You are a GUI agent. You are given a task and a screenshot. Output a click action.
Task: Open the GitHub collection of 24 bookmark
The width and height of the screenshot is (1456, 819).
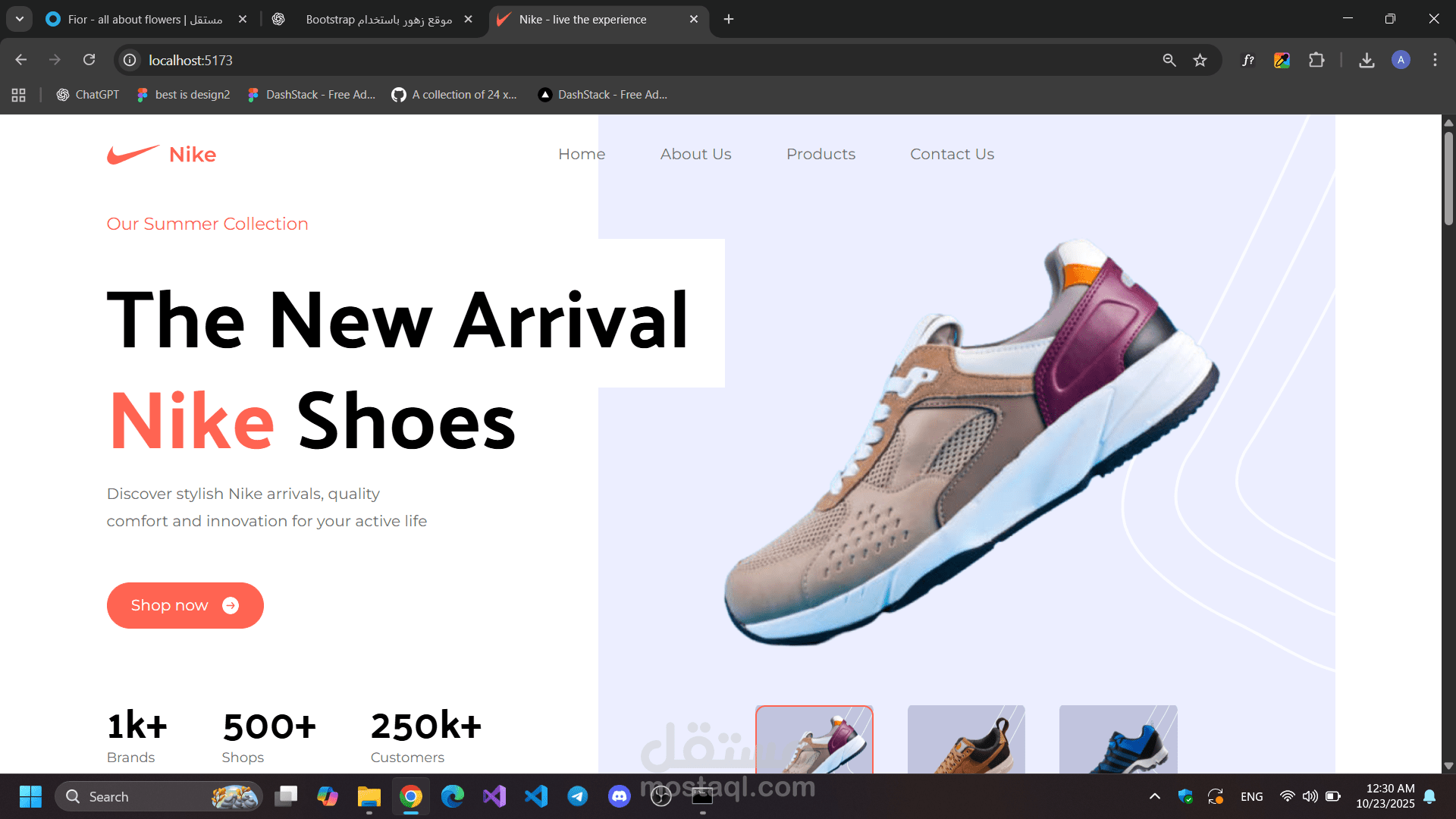coord(454,95)
